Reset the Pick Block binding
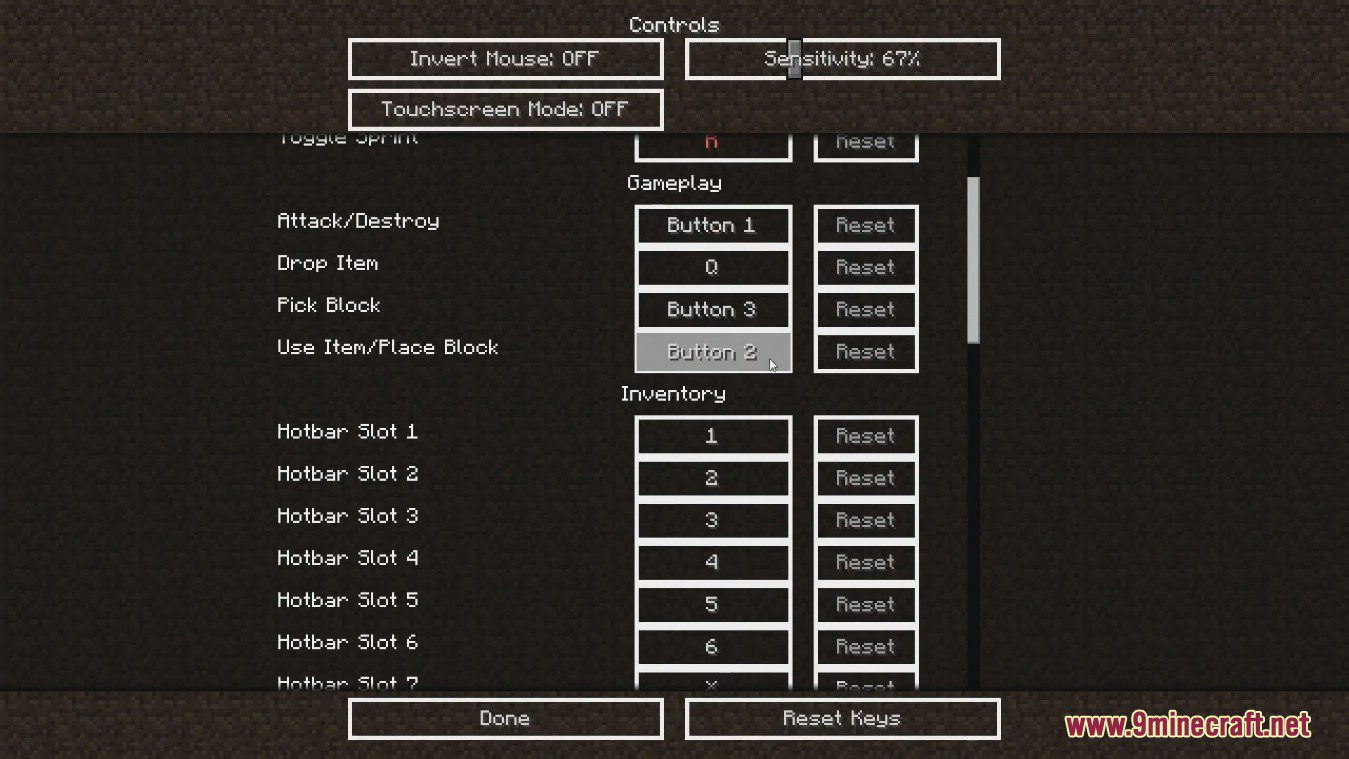This screenshot has width=1349, height=759. [x=866, y=310]
